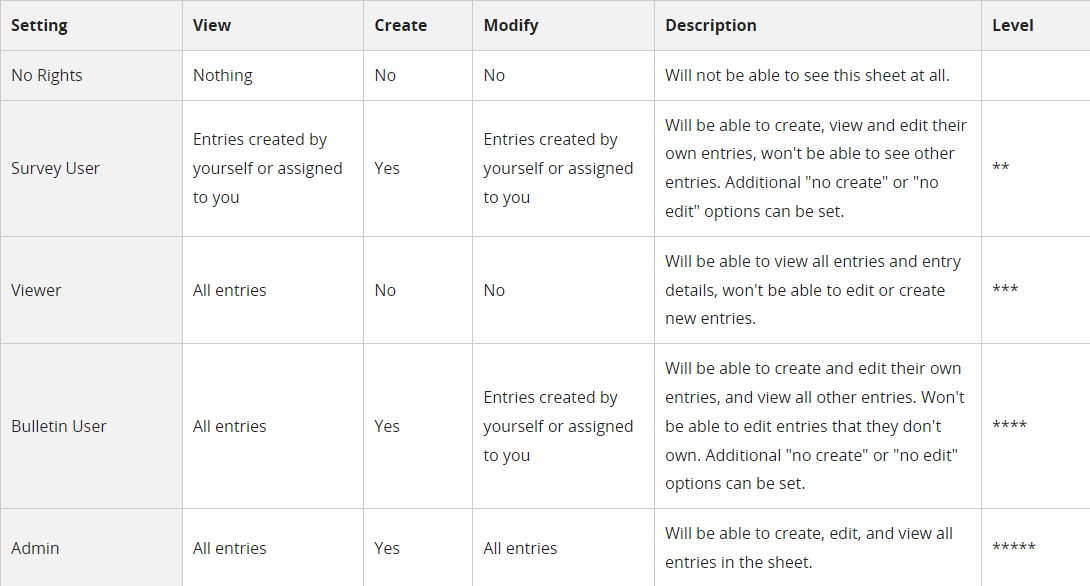1090x586 pixels.
Task: Click Admin's 'All entries' Modify cell
Action: tap(520, 548)
